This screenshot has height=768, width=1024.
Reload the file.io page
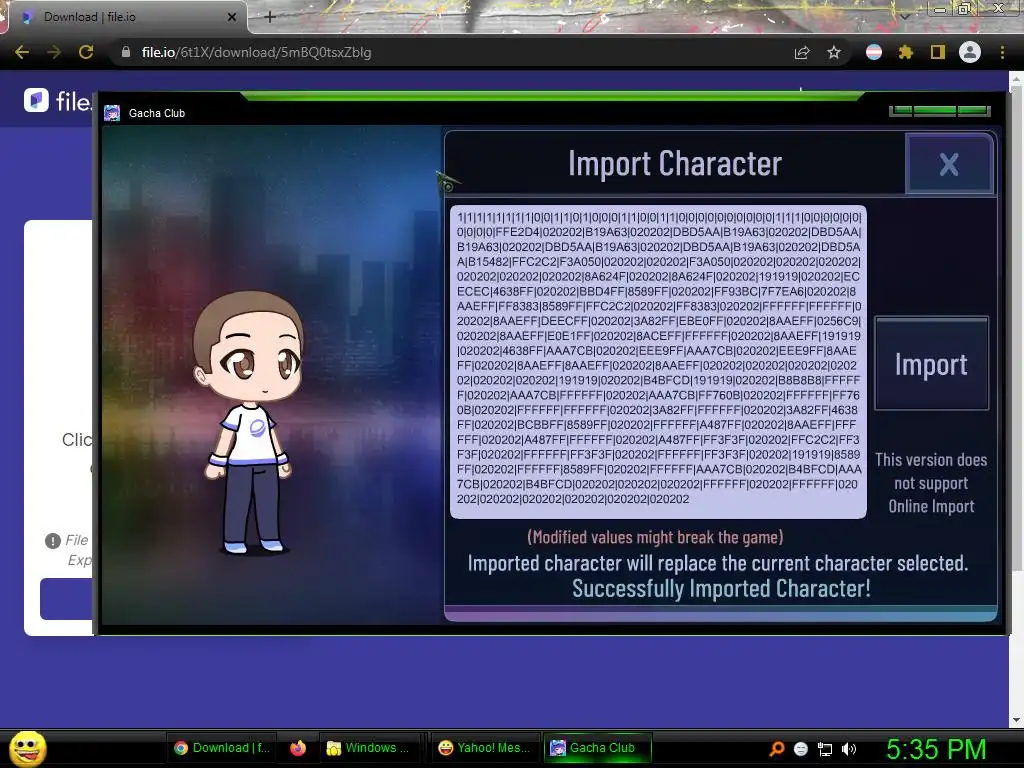coord(86,52)
